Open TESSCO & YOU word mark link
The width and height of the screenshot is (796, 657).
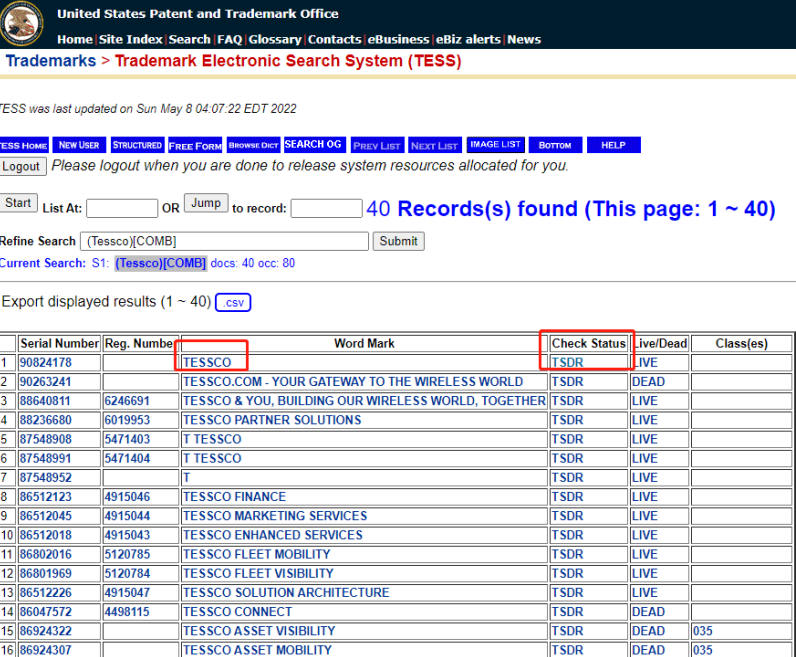coord(364,401)
